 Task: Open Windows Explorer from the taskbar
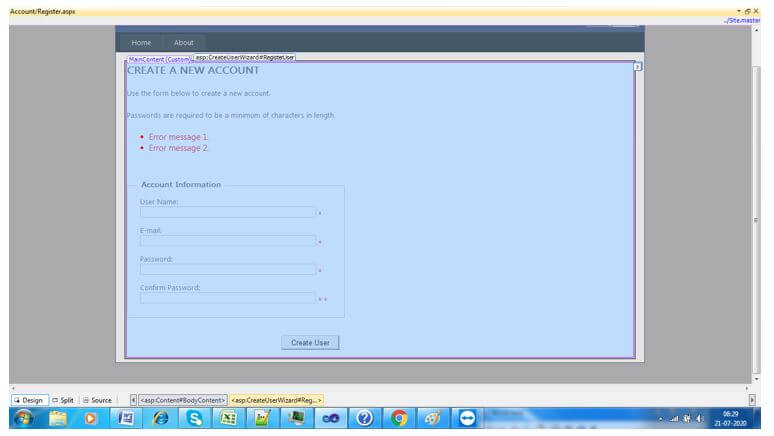(58, 419)
